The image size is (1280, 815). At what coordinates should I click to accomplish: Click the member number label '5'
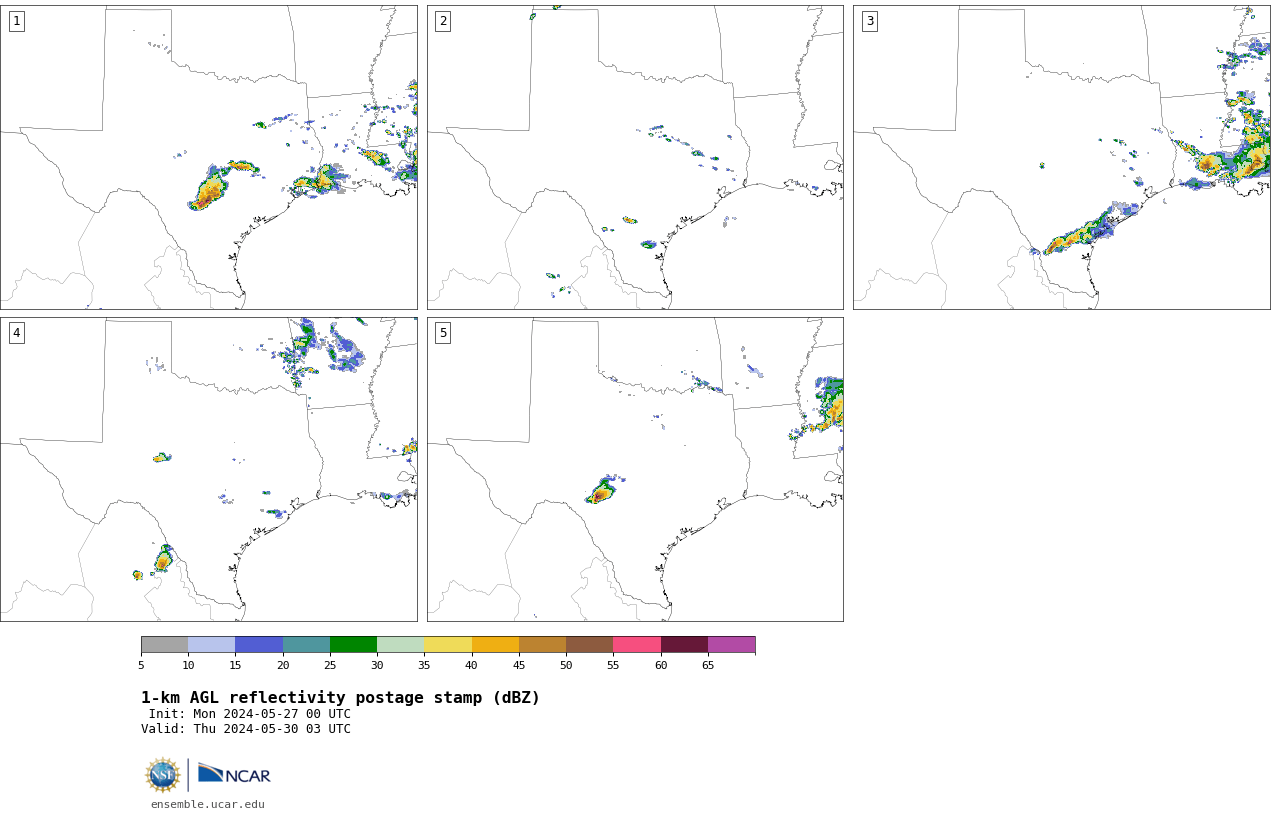(443, 333)
